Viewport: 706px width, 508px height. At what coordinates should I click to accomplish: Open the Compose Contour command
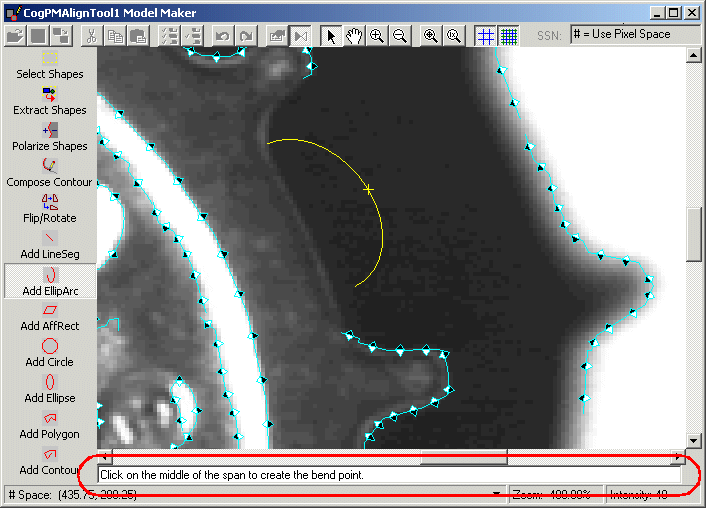(50, 172)
